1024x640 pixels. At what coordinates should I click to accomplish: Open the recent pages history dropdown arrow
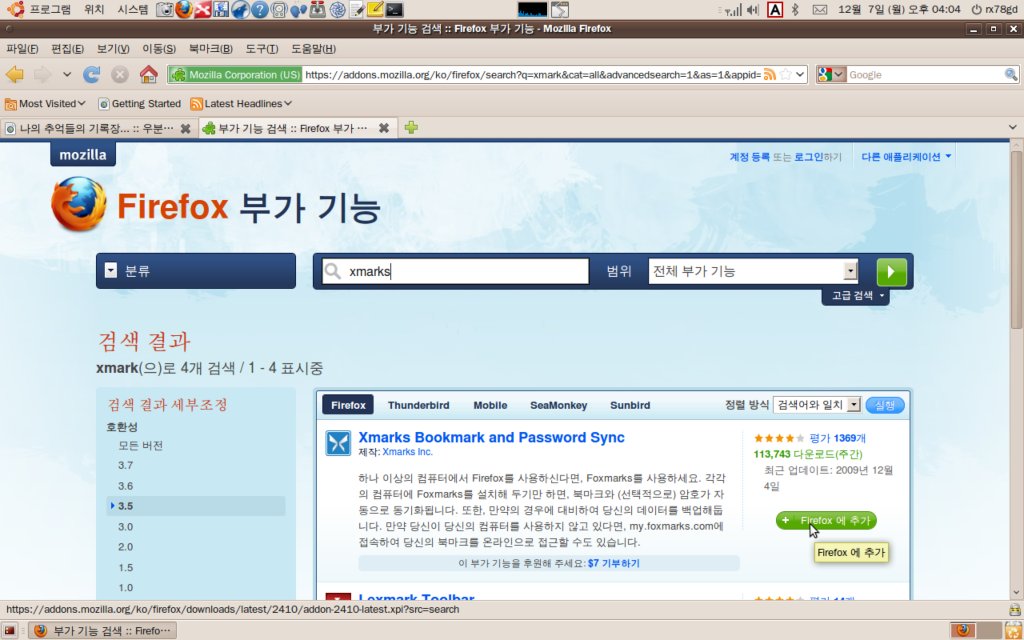click(67, 74)
